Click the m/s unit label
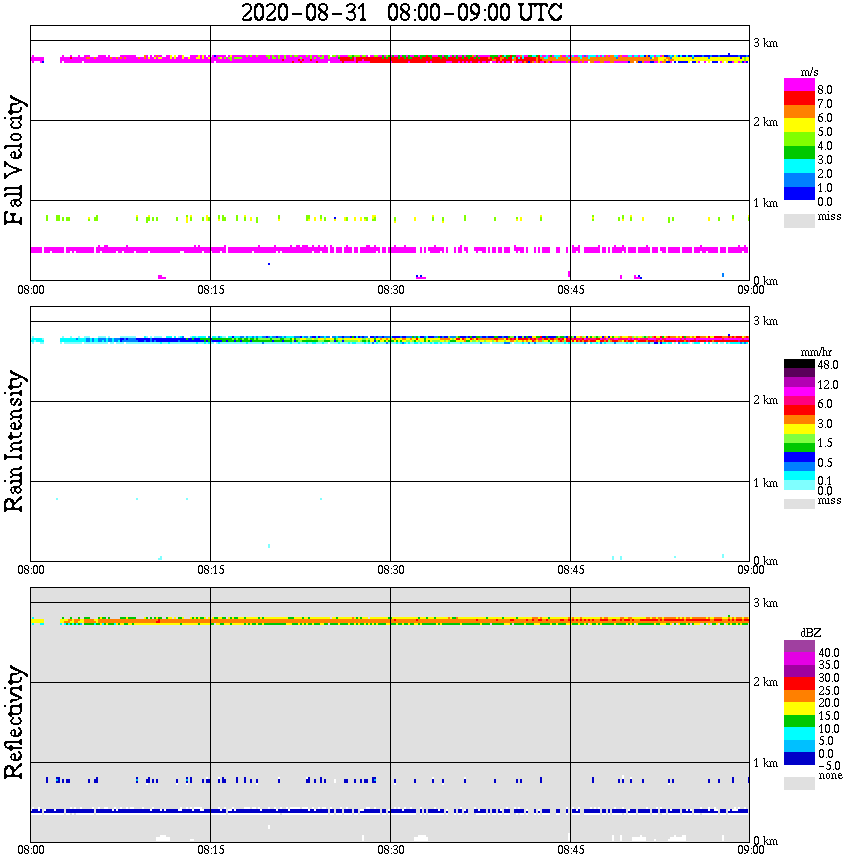This screenshot has width=850, height=868. click(x=809, y=72)
